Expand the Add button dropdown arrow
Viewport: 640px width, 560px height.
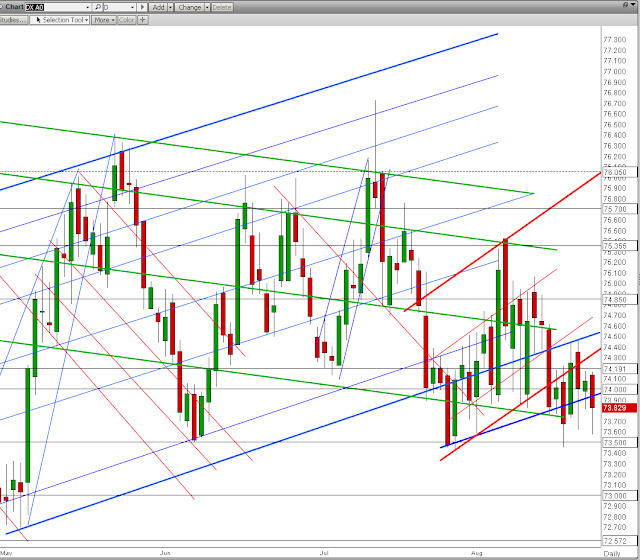point(170,7)
